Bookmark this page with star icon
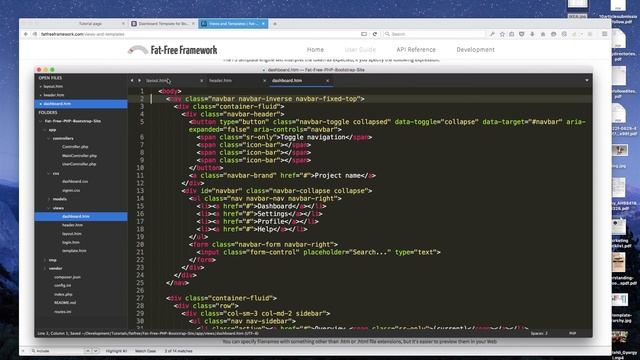Image resolution: width=640 pixels, height=360 pixels. coord(502,34)
